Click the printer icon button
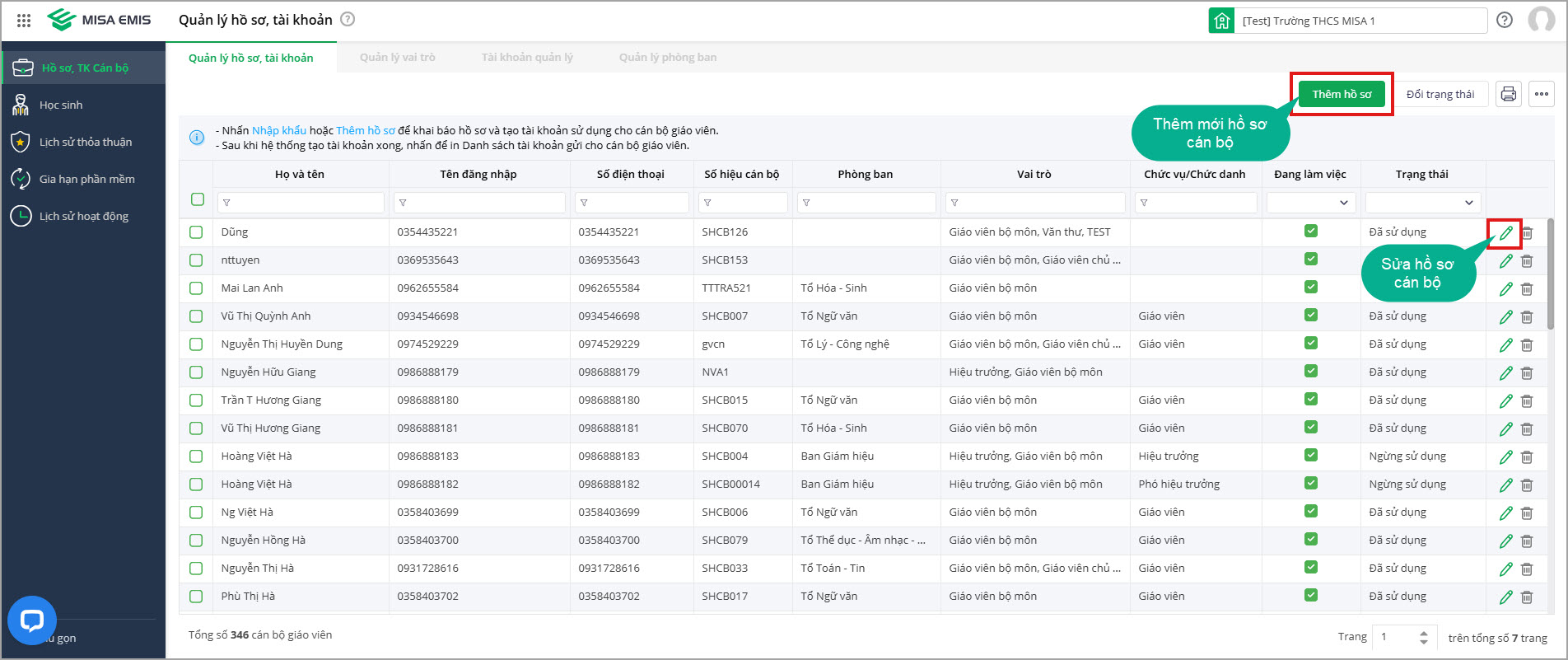Image resolution: width=1568 pixels, height=660 pixels. tap(1508, 94)
